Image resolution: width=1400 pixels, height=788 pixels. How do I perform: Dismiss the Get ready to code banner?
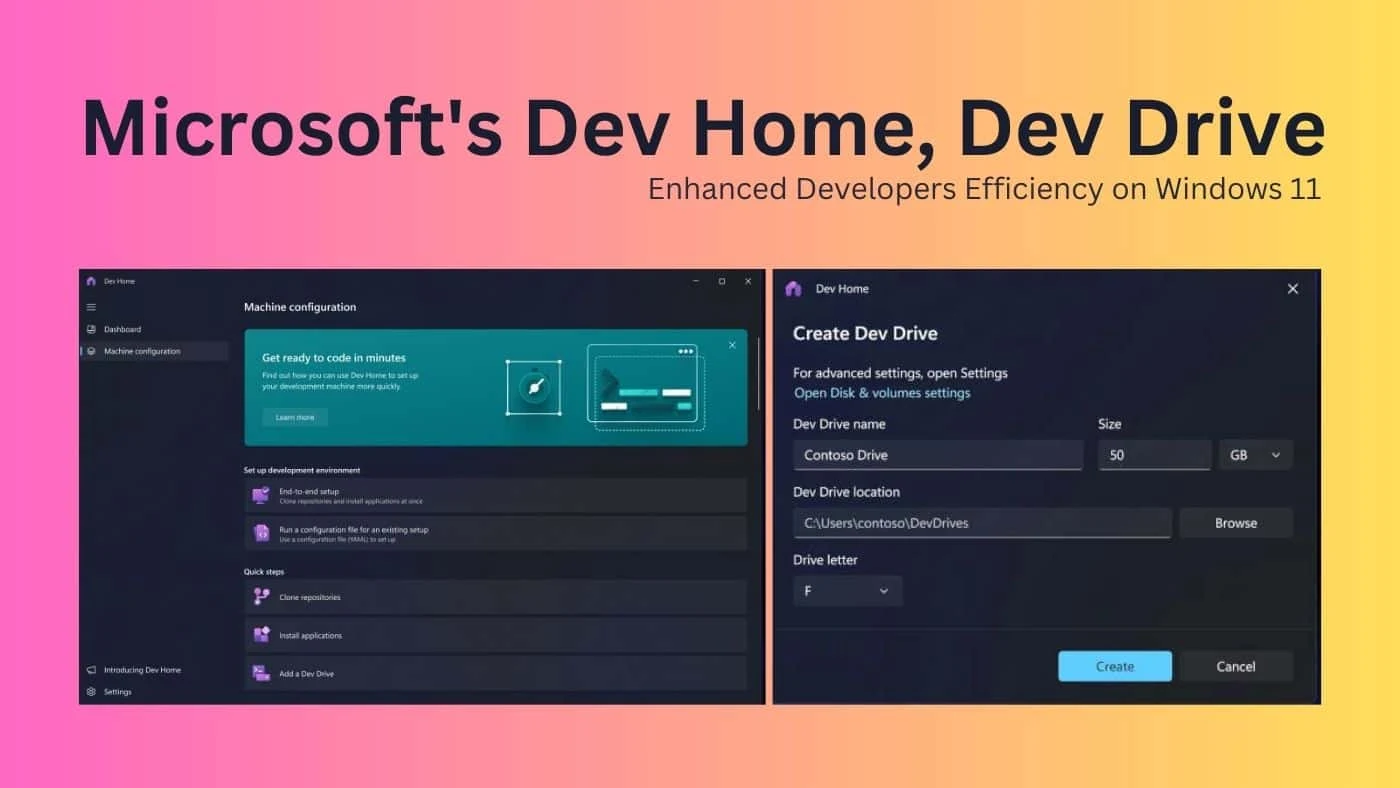[732, 345]
